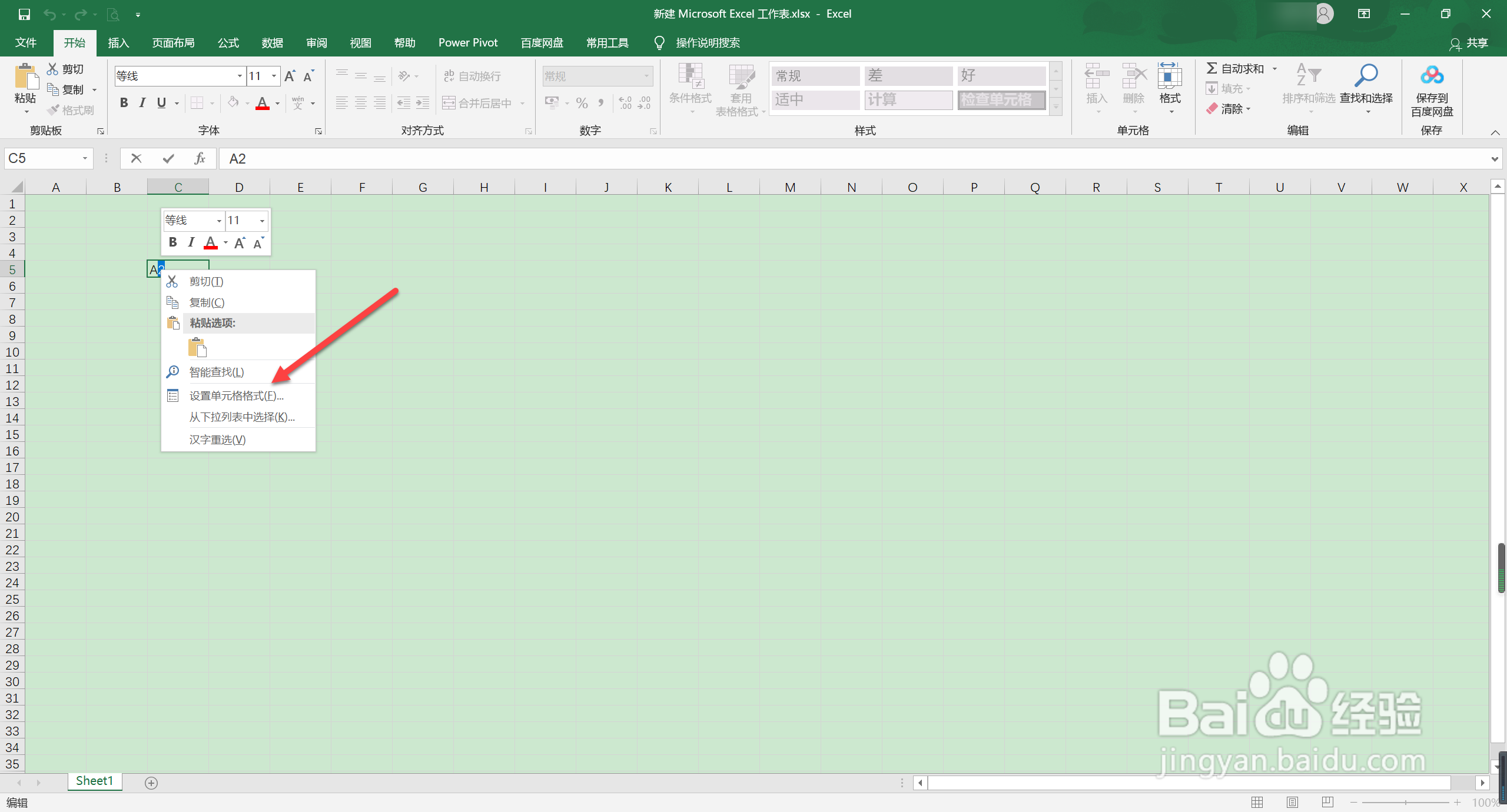Viewport: 1507px width, 812px height.
Task: Click the 共享 share button
Action: point(1470,43)
